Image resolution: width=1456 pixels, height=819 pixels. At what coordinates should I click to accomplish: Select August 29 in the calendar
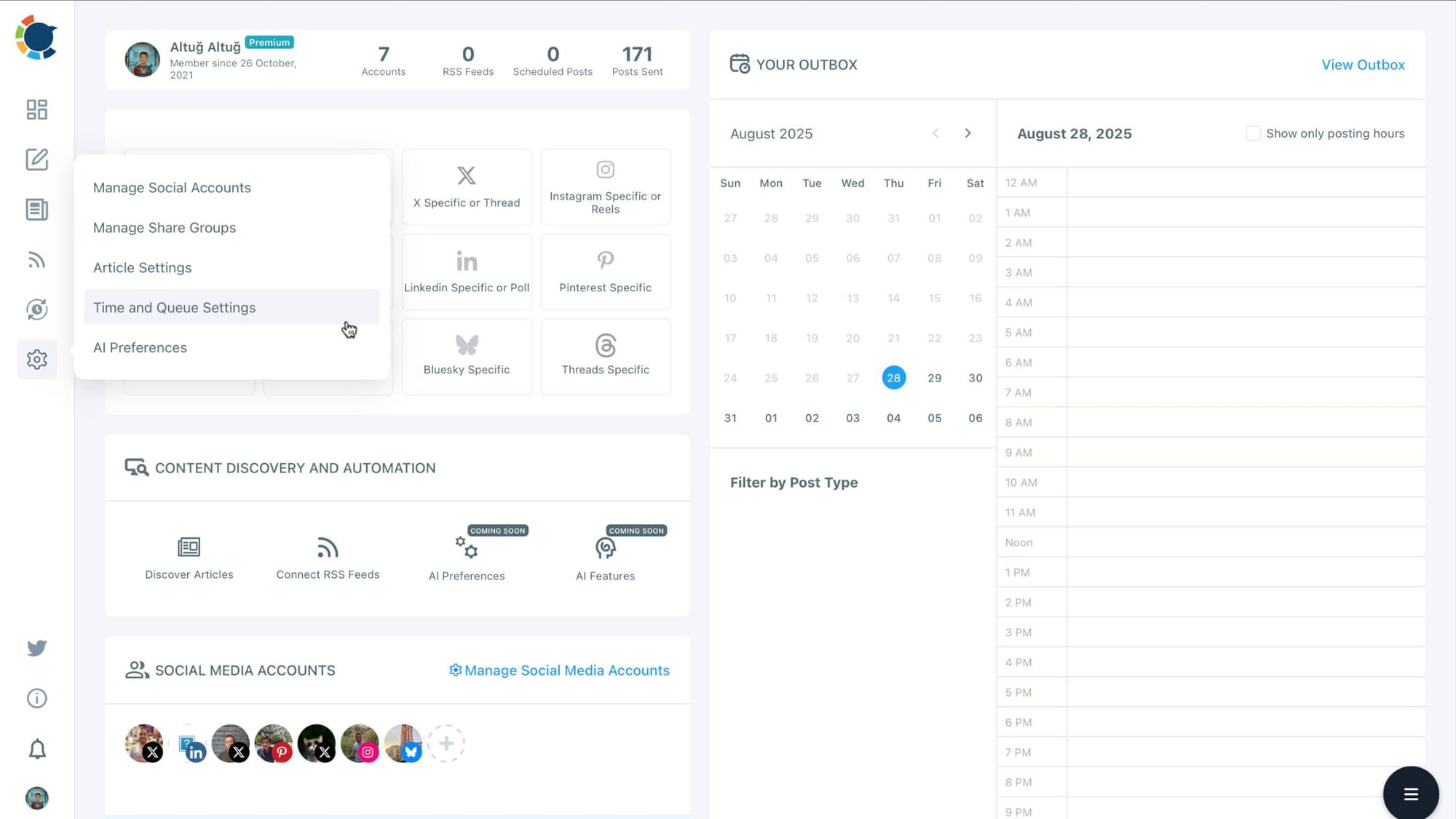coord(934,378)
